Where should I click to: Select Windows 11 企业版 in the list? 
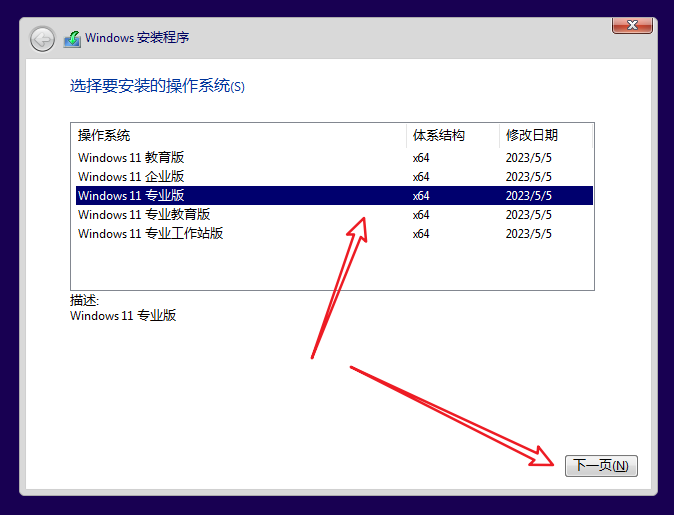334,177
